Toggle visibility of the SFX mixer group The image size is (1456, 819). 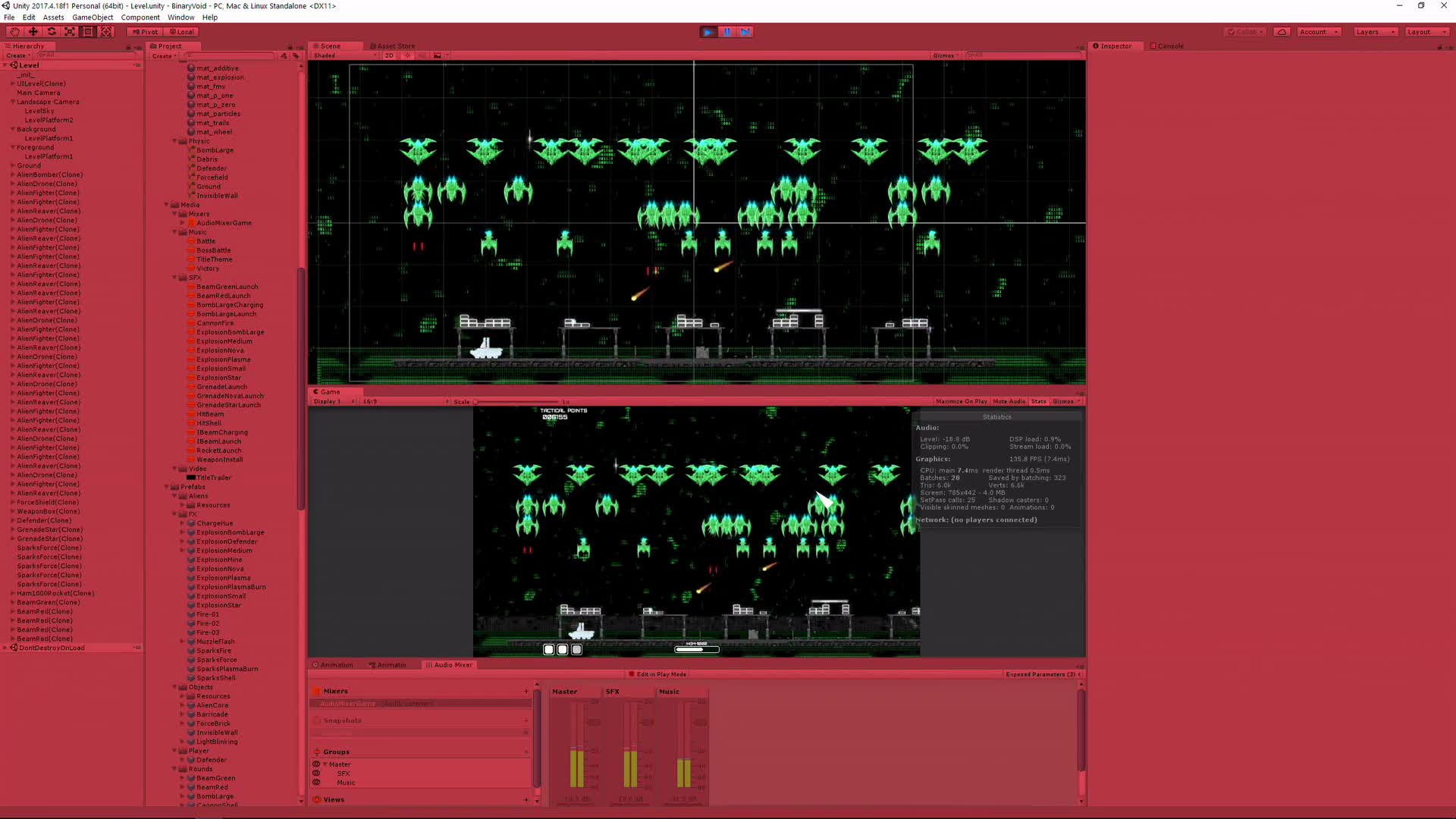coord(318,773)
